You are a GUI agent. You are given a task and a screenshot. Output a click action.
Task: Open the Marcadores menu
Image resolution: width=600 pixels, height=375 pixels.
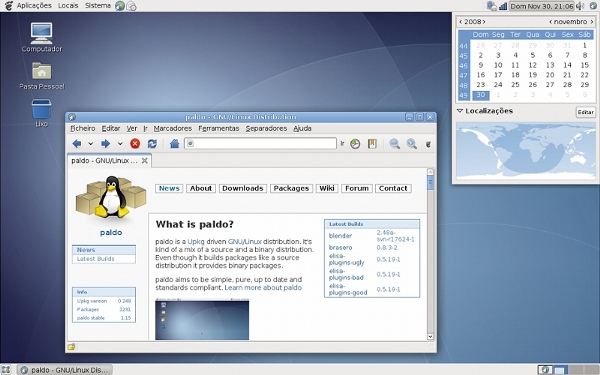[173, 129]
